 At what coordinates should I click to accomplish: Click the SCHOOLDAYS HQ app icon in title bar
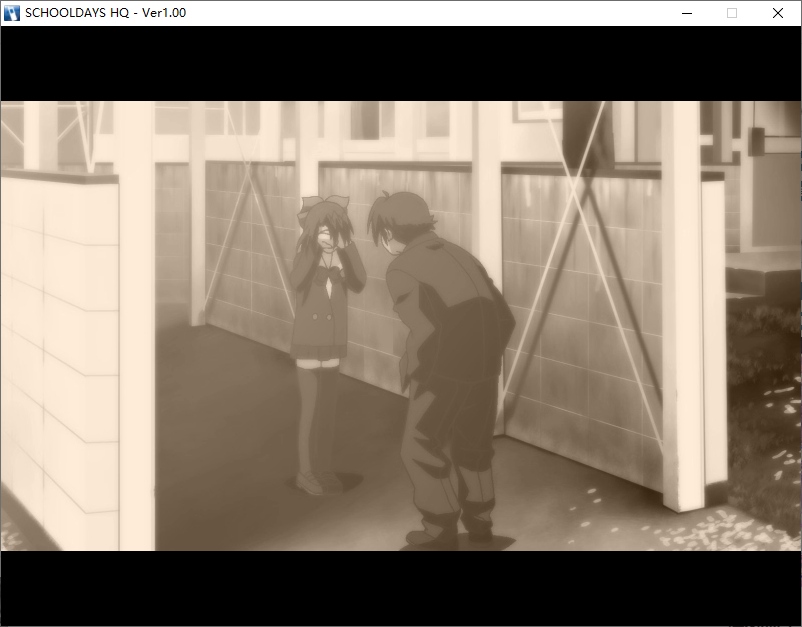click(x=13, y=13)
